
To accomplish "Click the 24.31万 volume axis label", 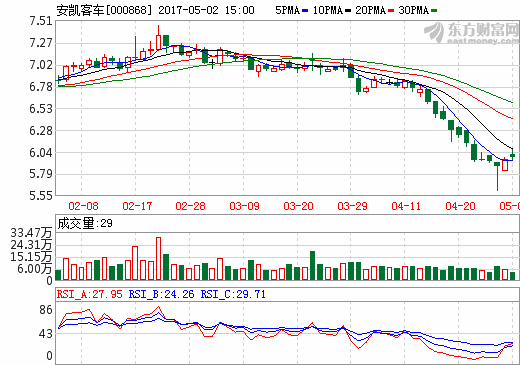I will click(31, 245).
